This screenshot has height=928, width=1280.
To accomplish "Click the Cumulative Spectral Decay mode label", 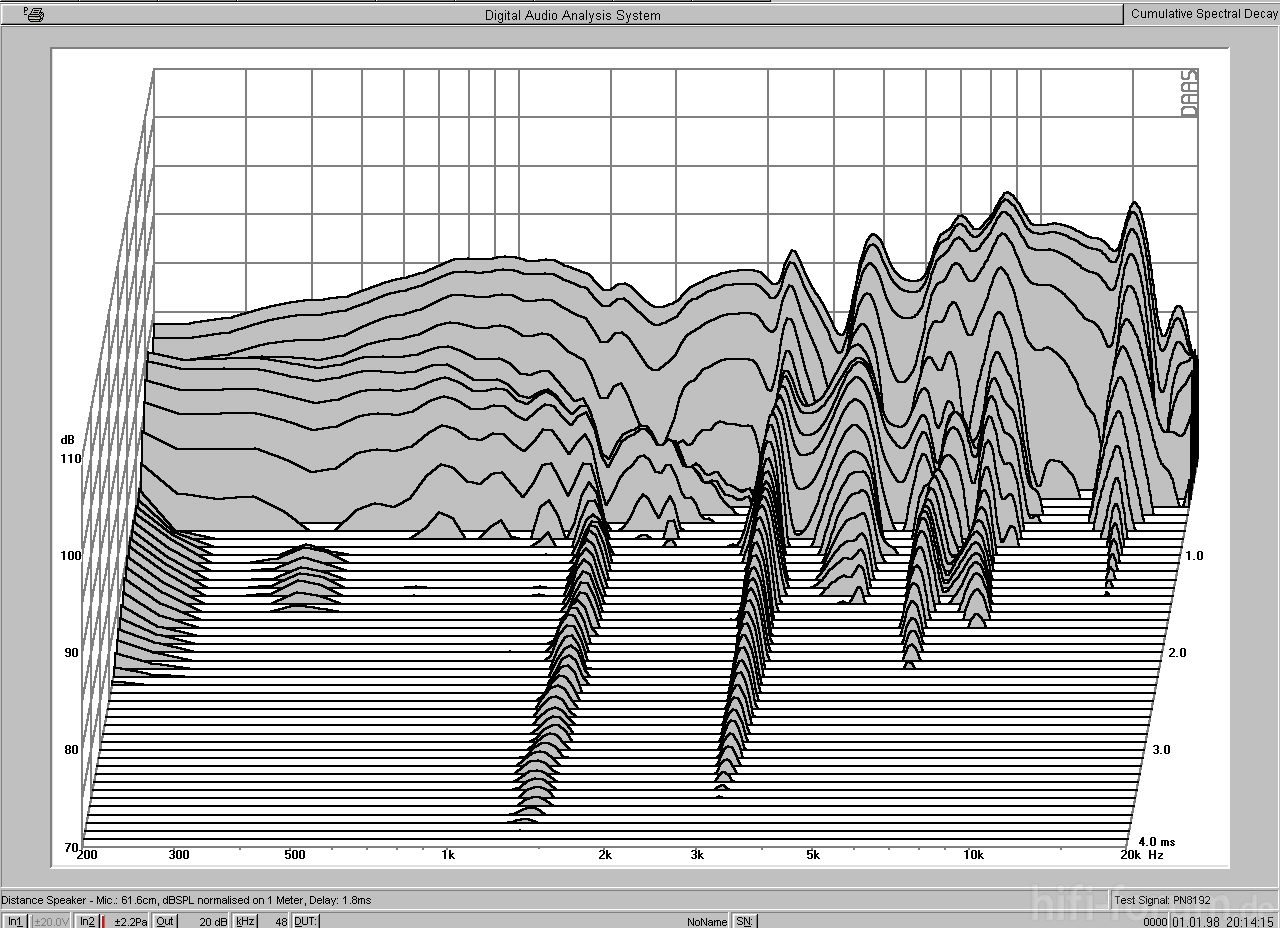I will tap(1204, 14).
